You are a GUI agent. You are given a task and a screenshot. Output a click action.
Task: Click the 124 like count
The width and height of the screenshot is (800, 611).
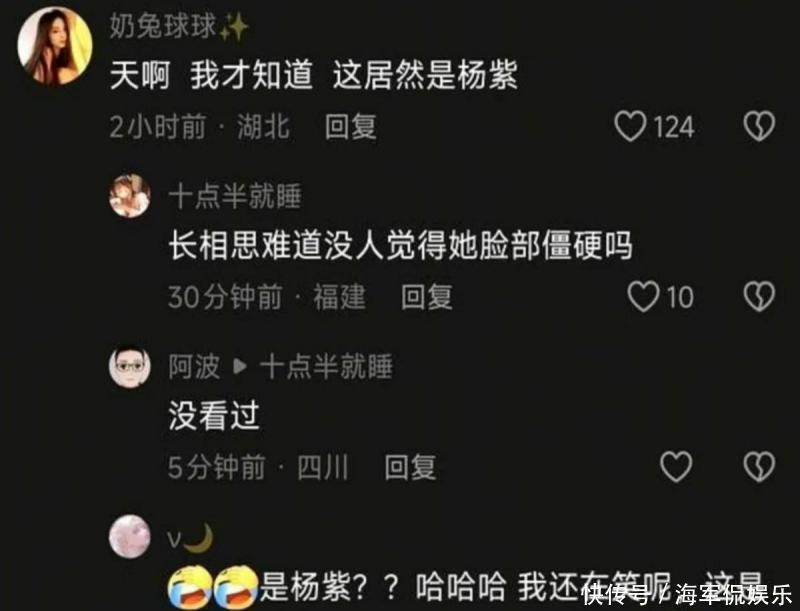(673, 127)
